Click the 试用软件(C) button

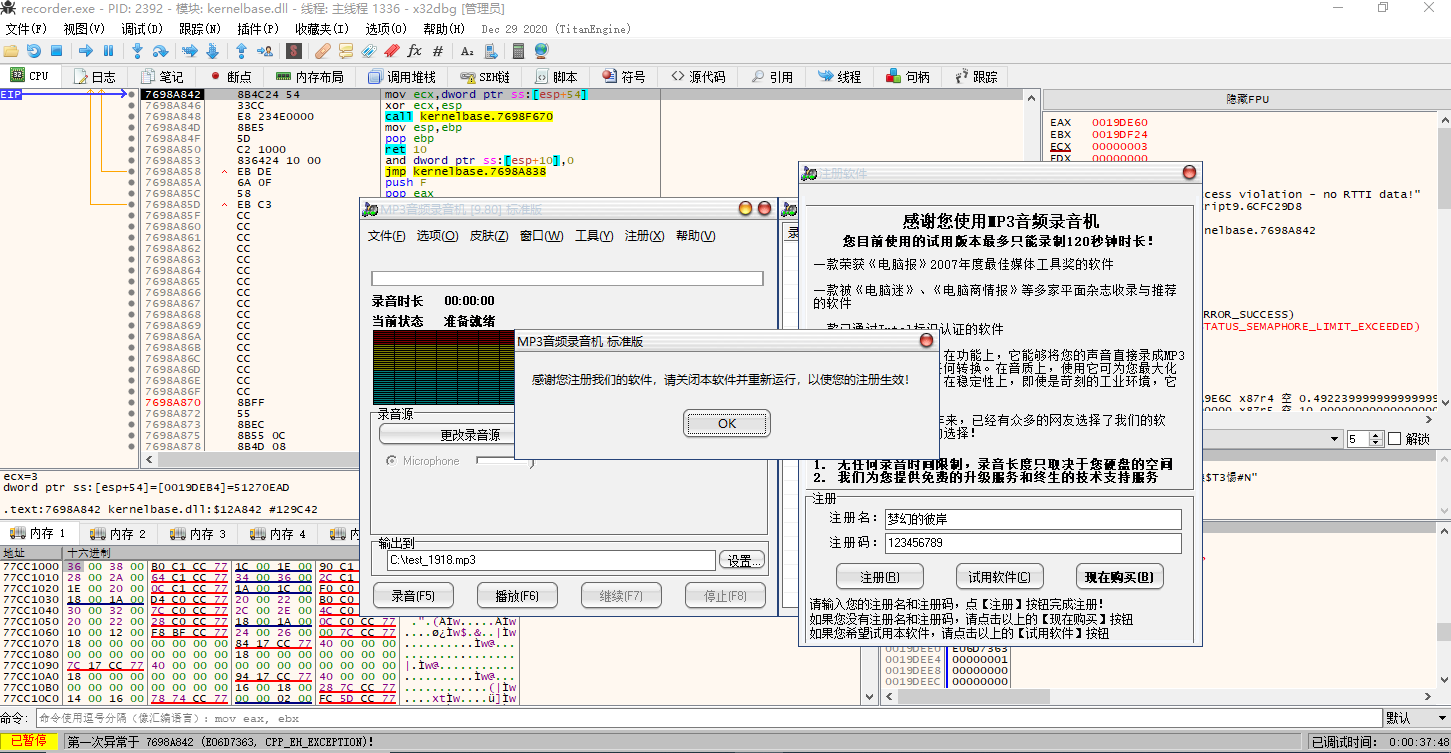(1000, 577)
